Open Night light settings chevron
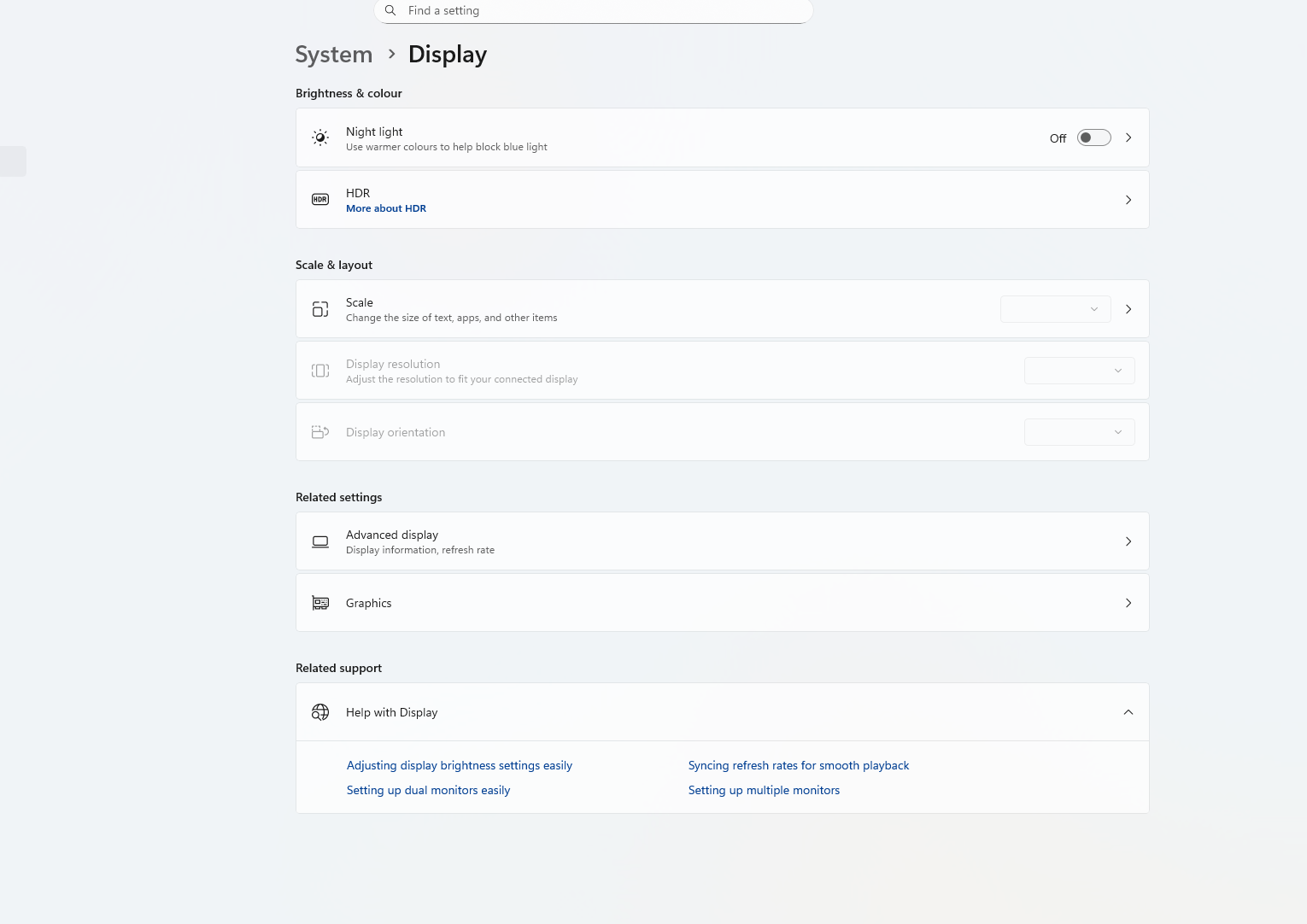The width and height of the screenshot is (1307, 924). coord(1128,137)
